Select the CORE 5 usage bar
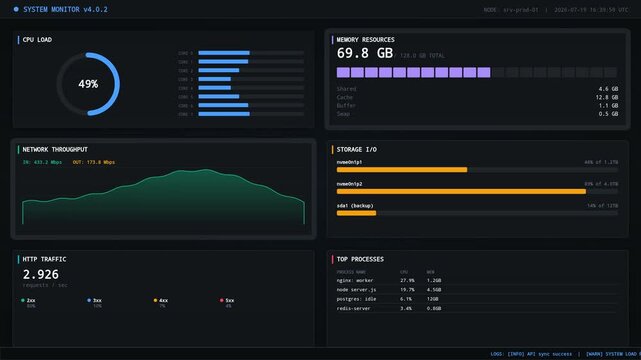 [251, 96]
